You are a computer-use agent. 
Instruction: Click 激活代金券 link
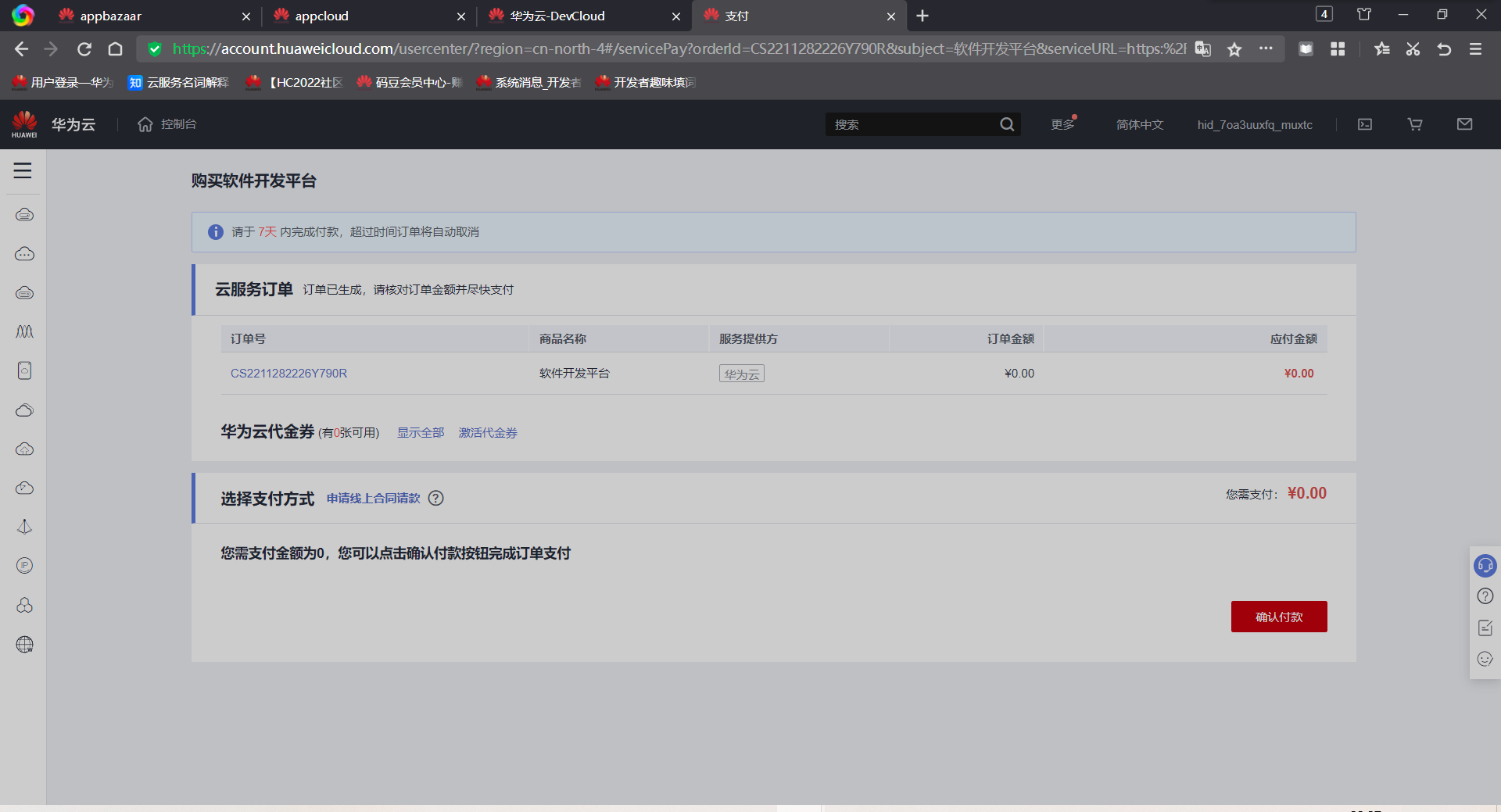pyautogui.click(x=488, y=433)
